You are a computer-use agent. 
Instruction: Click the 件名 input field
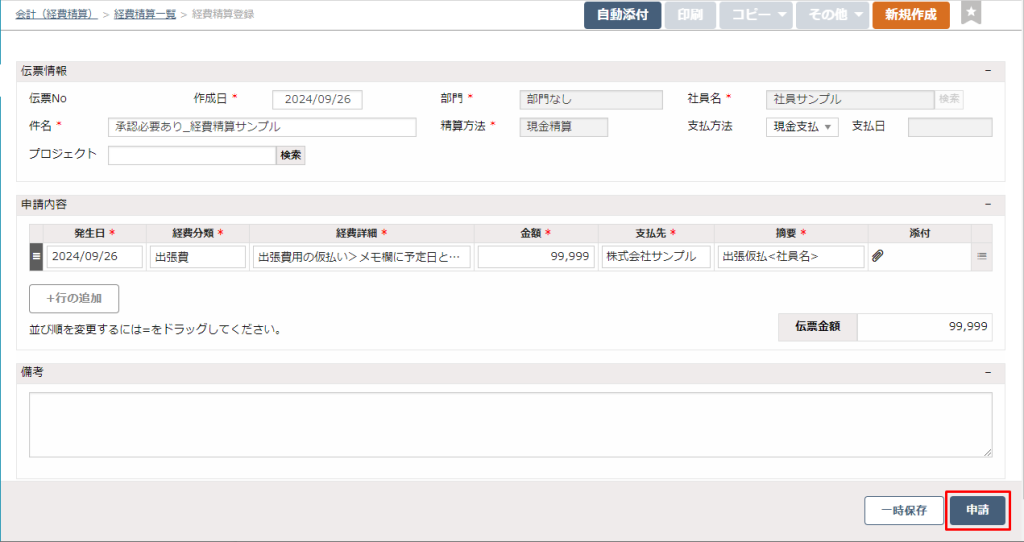pyautogui.click(x=262, y=127)
